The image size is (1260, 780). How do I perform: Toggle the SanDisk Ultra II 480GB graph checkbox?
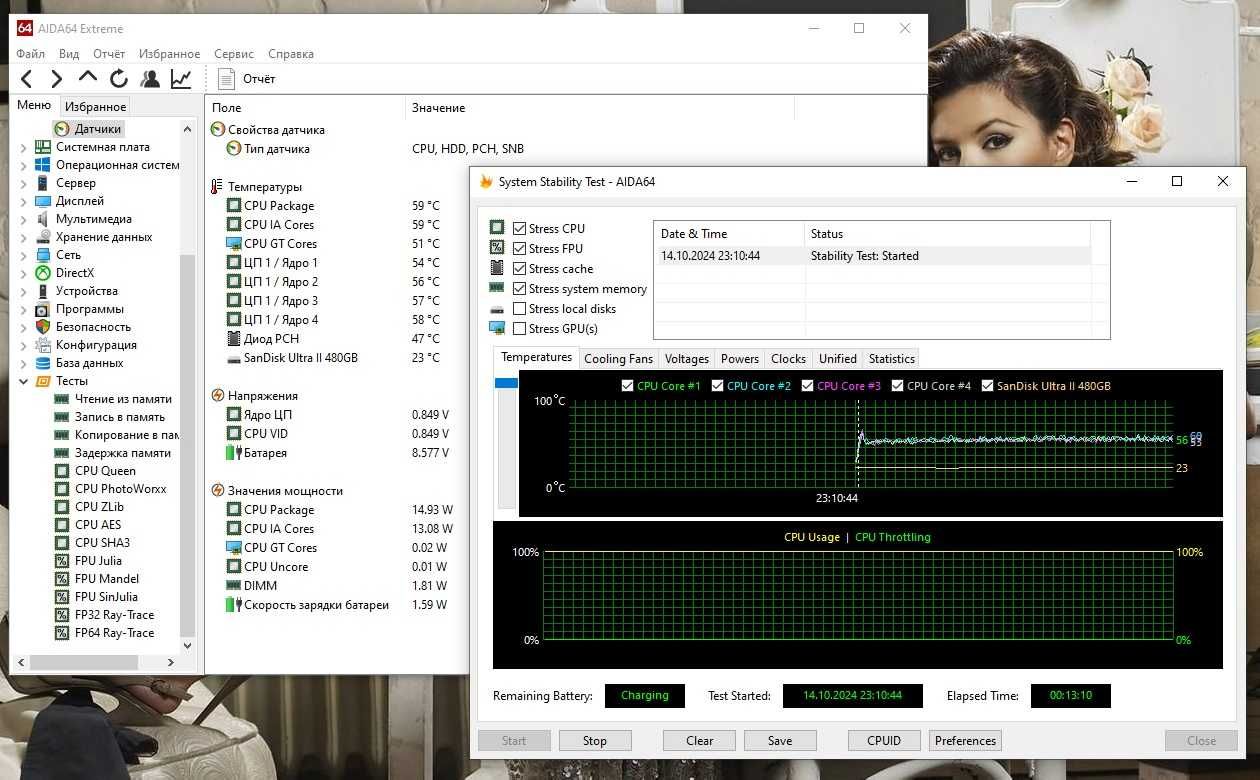click(987, 386)
